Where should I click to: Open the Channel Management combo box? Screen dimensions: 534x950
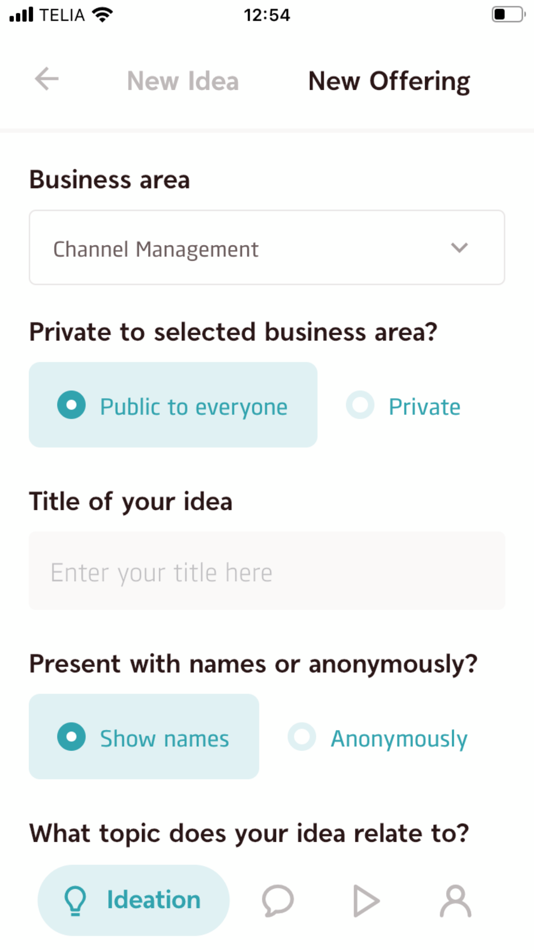(x=267, y=247)
